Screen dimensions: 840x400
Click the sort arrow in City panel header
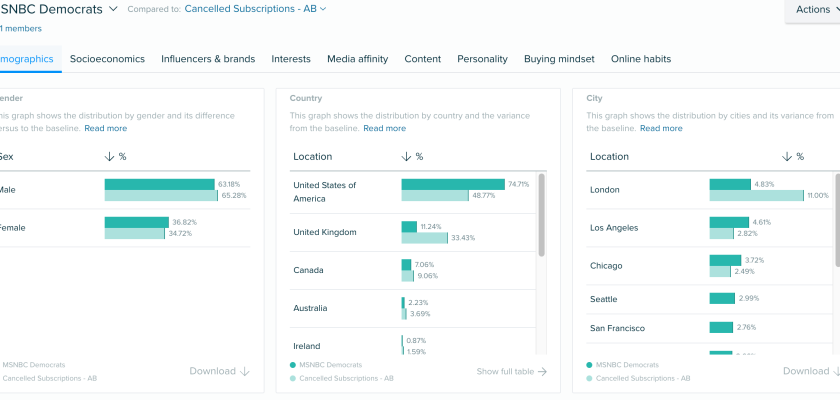coord(785,157)
